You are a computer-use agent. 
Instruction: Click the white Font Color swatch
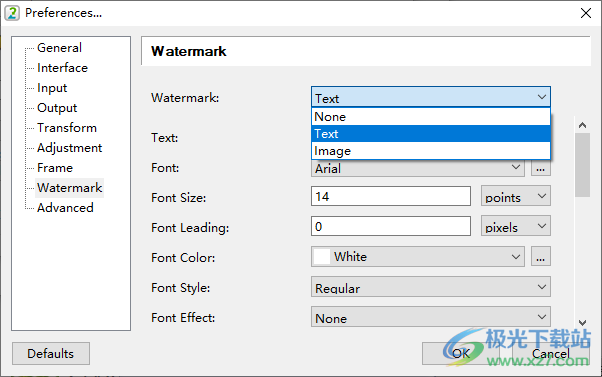coord(322,256)
